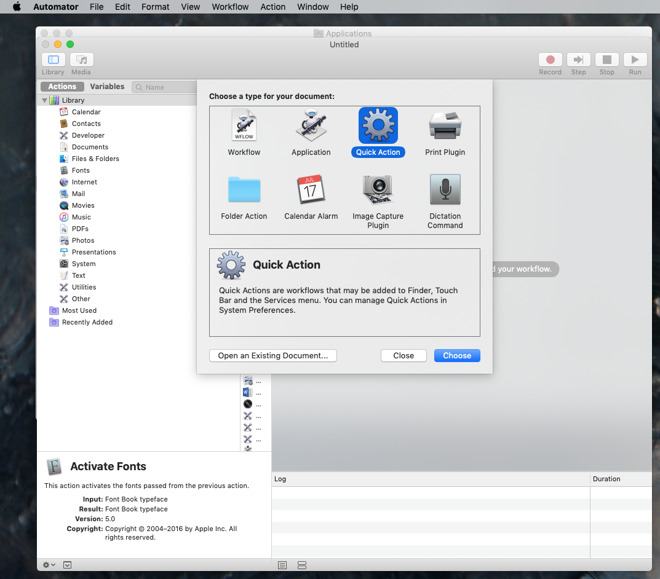Click Open an Existing Document button
The width and height of the screenshot is (660, 579).
273,356
